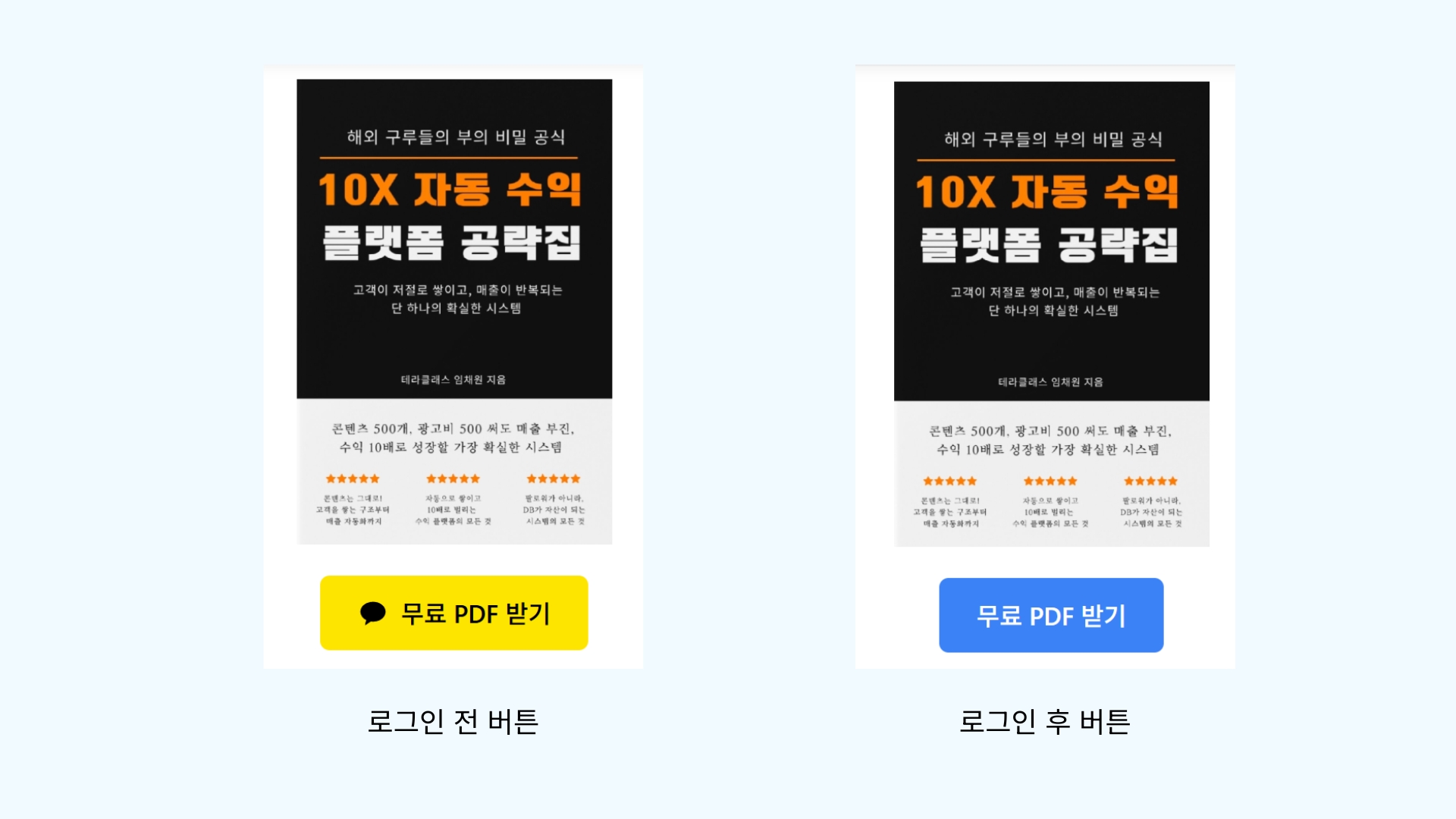Open the left book cover thumbnail
1456x819 pixels.
(x=454, y=312)
